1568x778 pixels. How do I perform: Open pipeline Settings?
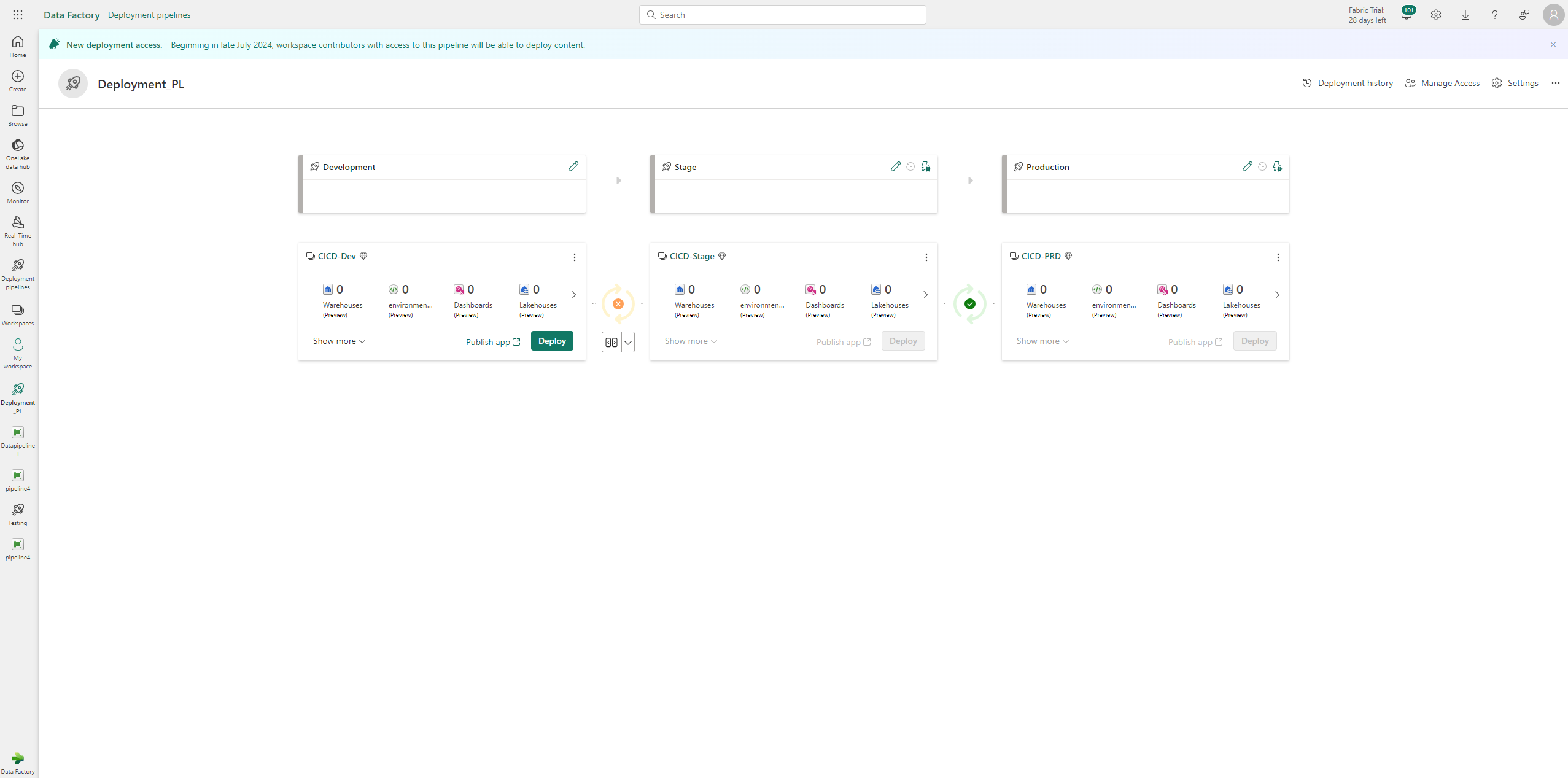point(1515,83)
